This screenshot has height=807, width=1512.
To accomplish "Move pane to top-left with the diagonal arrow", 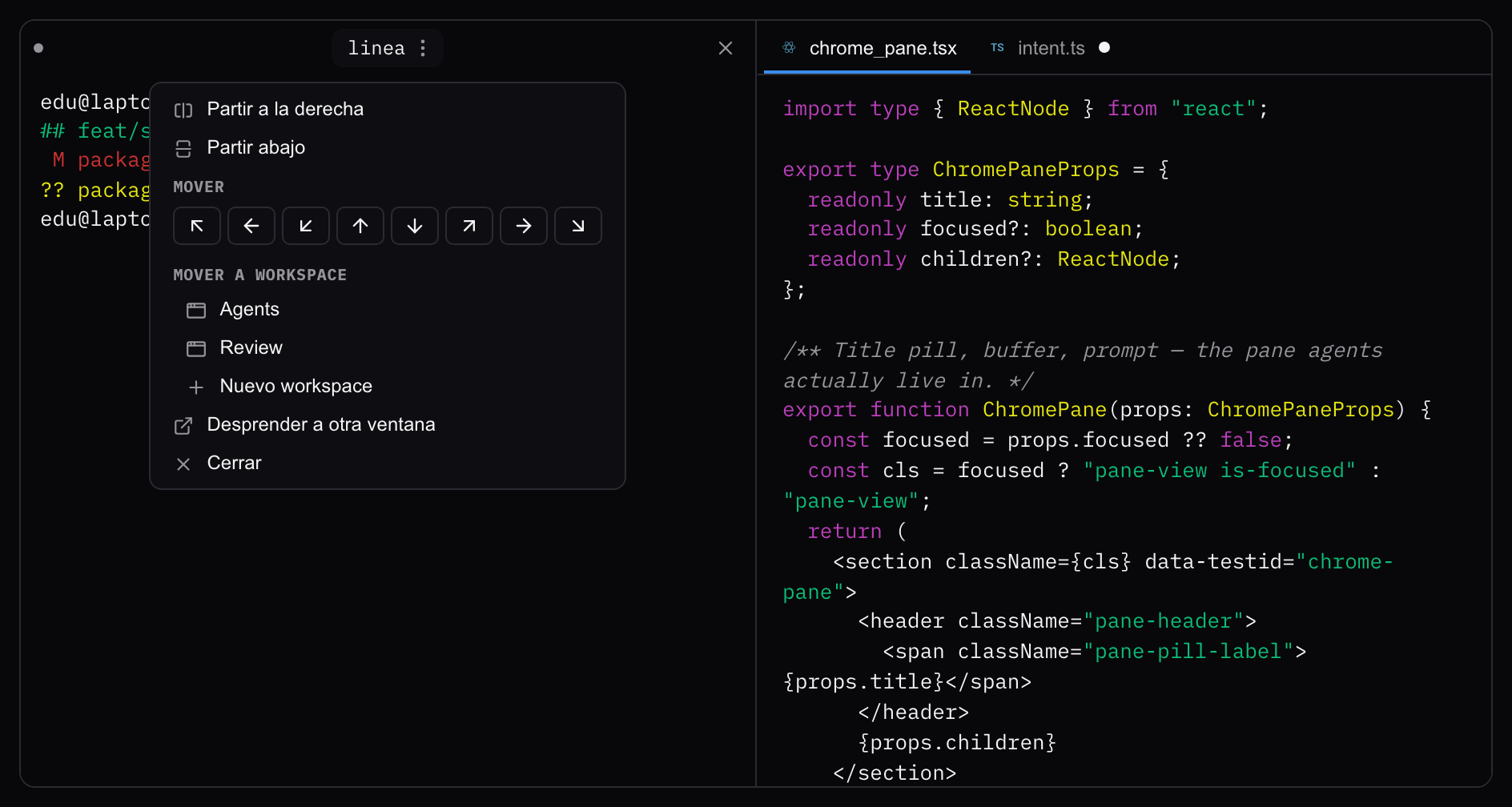I will tap(197, 226).
